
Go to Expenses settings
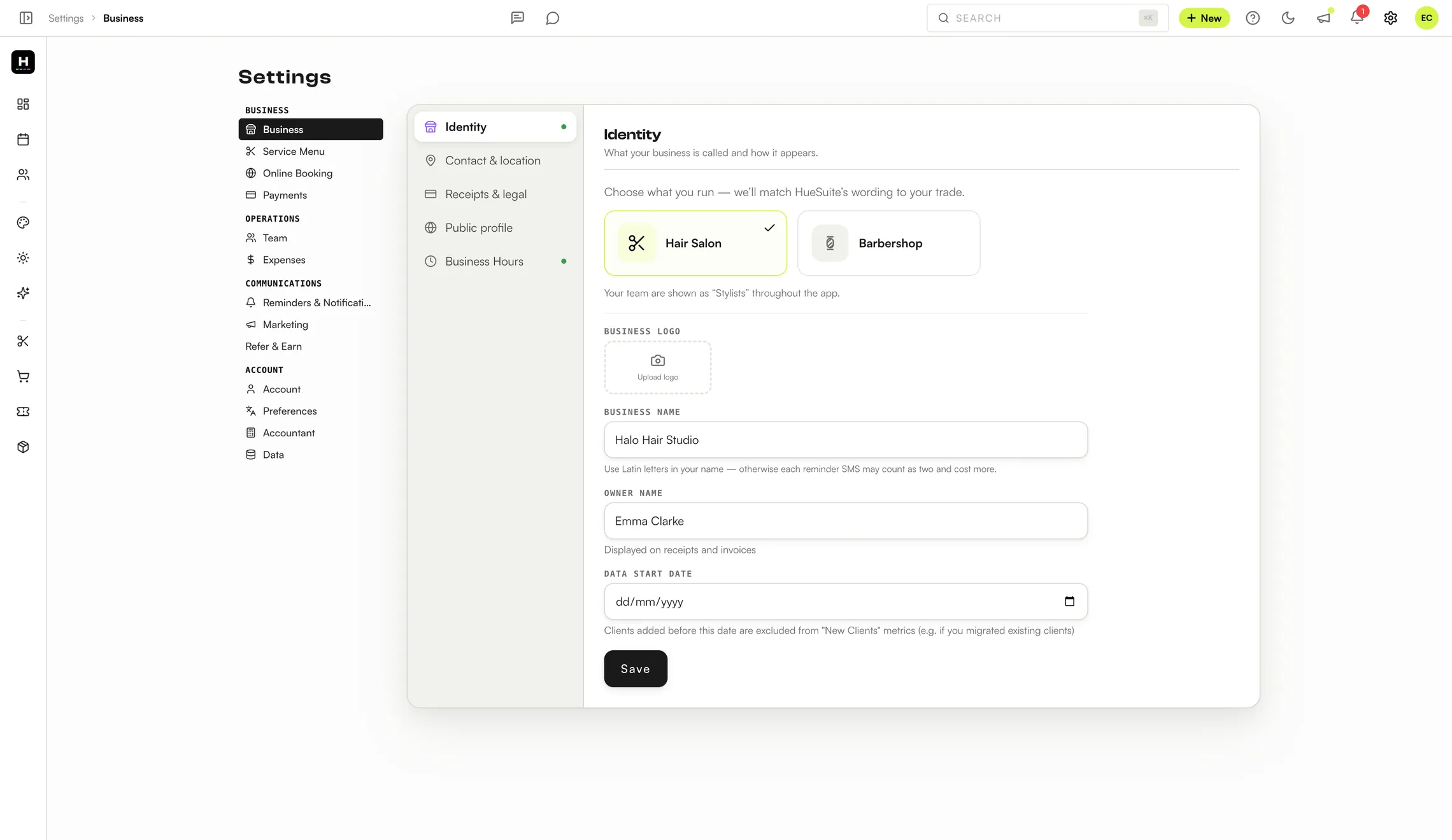tap(311, 260)
